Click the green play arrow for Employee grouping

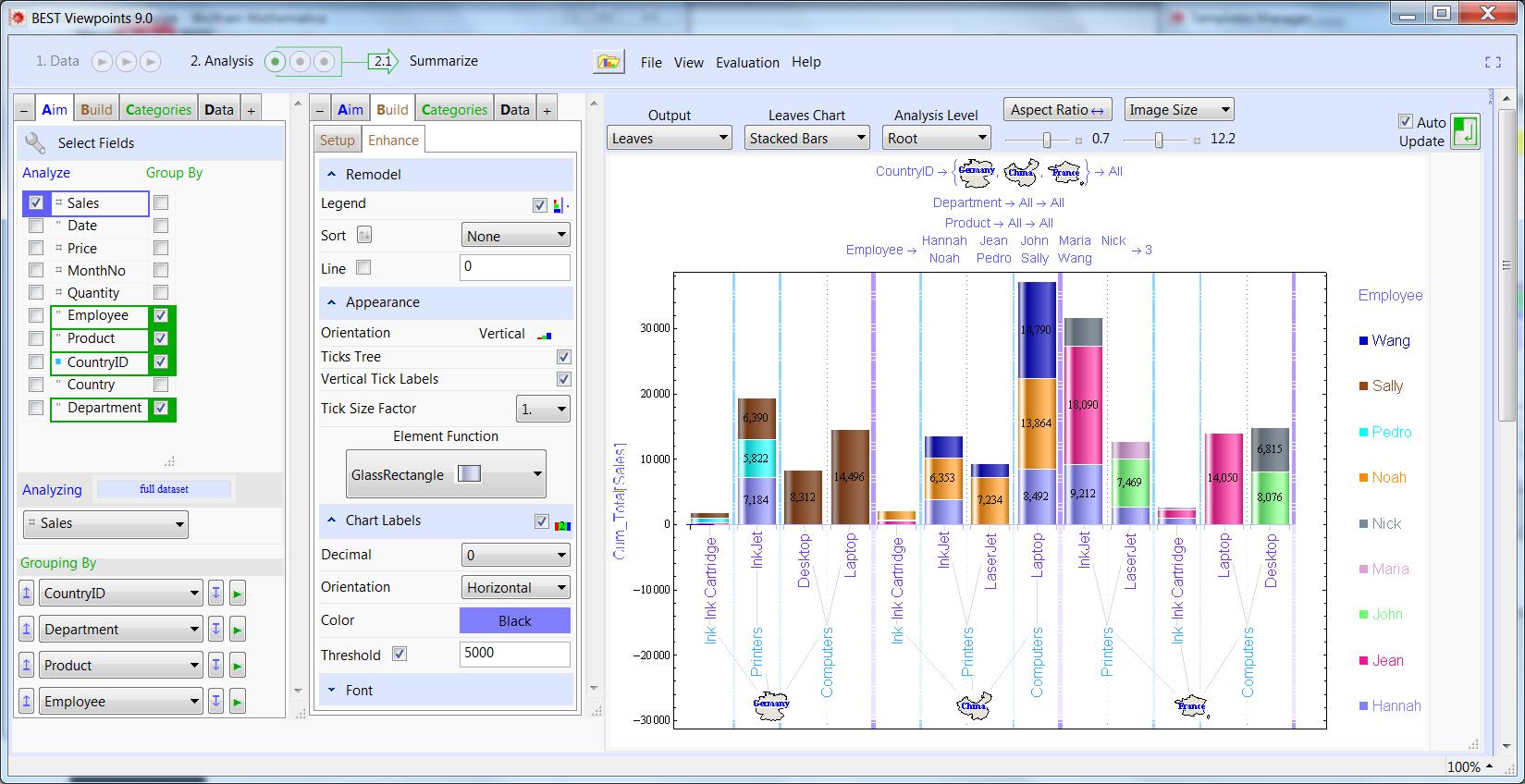coord(238,702)
